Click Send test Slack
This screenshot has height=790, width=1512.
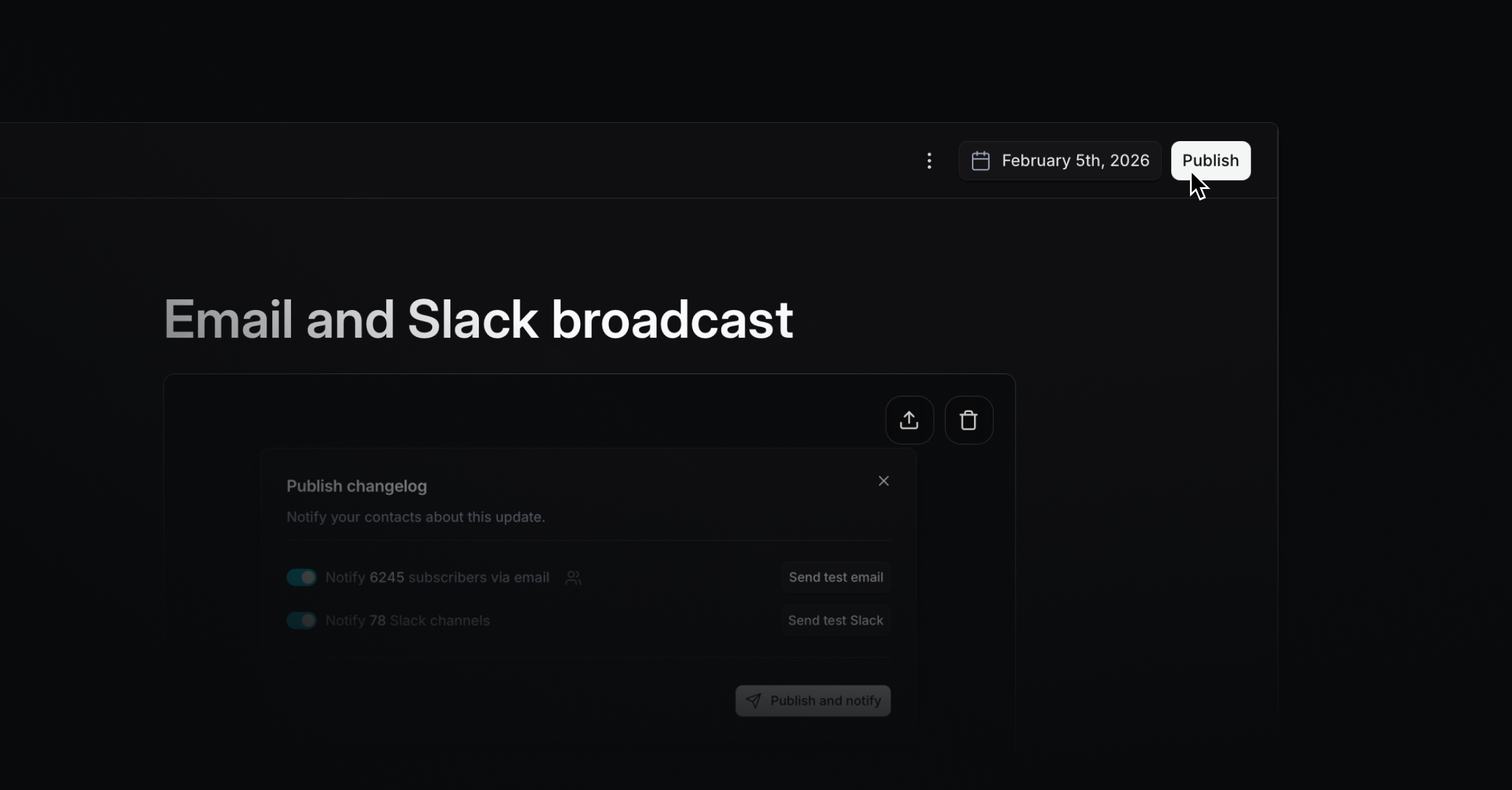tap(835, 621)
